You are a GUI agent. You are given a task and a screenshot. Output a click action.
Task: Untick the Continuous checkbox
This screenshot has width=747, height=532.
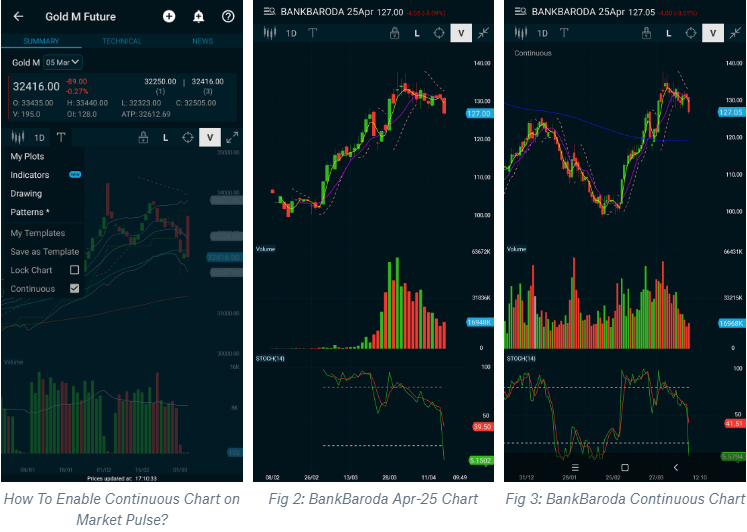point(74,289)
